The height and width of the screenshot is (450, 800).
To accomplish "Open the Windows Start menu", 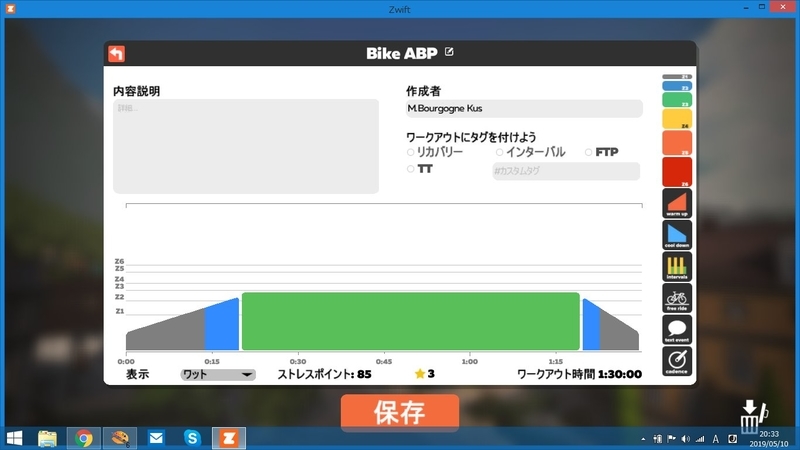I will pyautogui.click(x=14, y=438).
